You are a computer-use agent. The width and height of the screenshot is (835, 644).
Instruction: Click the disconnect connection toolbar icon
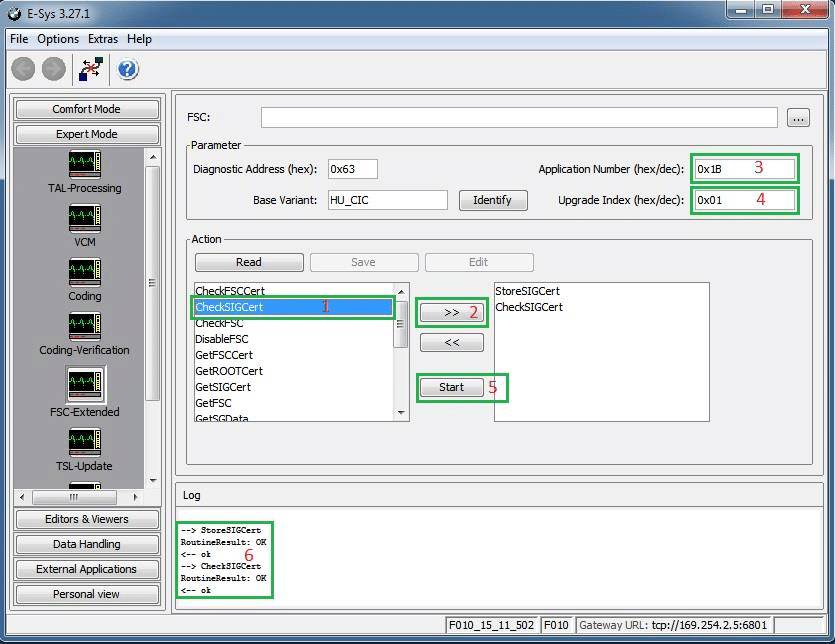[90, 69]
